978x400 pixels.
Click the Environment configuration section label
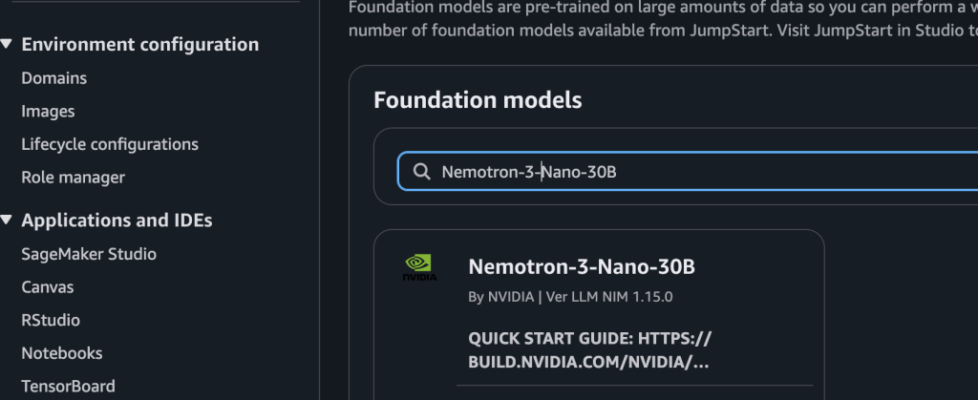coord(140,45)
